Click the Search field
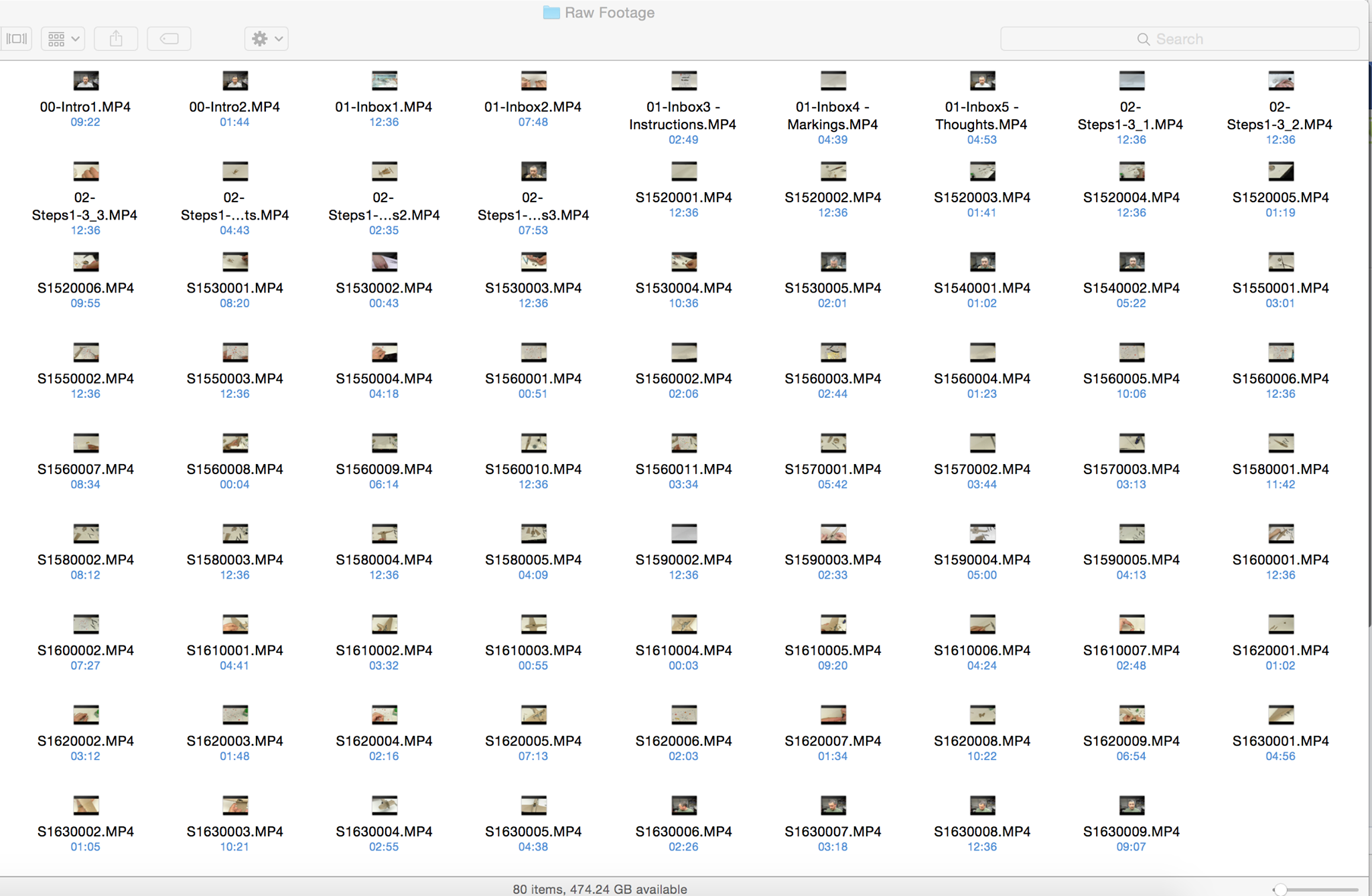This screenshot has height=896, width=1372. pyautogui.click(x=1179, y=39)
